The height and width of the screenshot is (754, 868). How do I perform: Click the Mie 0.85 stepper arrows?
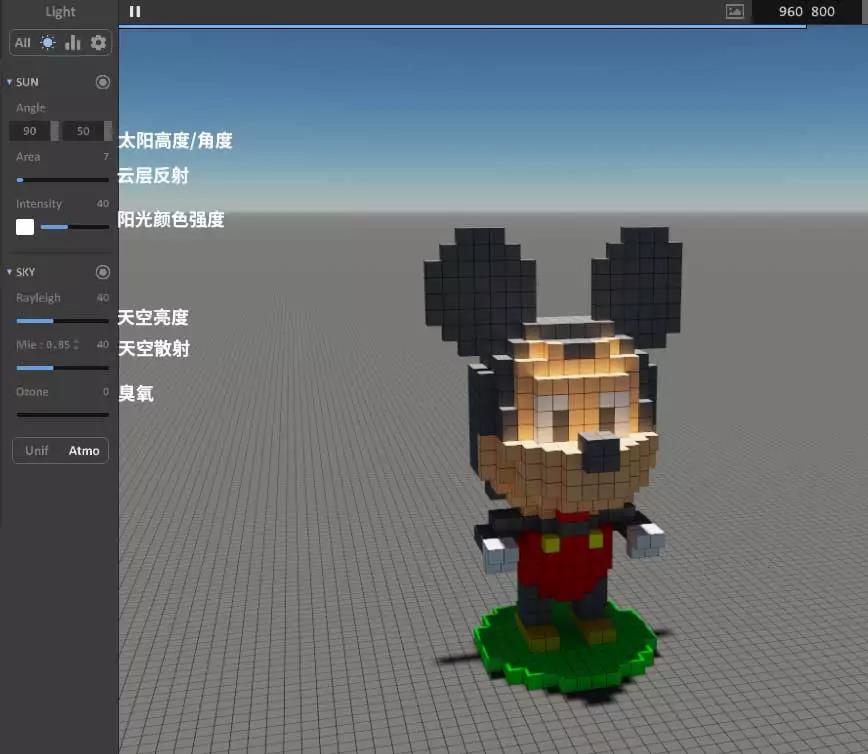(x=76, y=345)
